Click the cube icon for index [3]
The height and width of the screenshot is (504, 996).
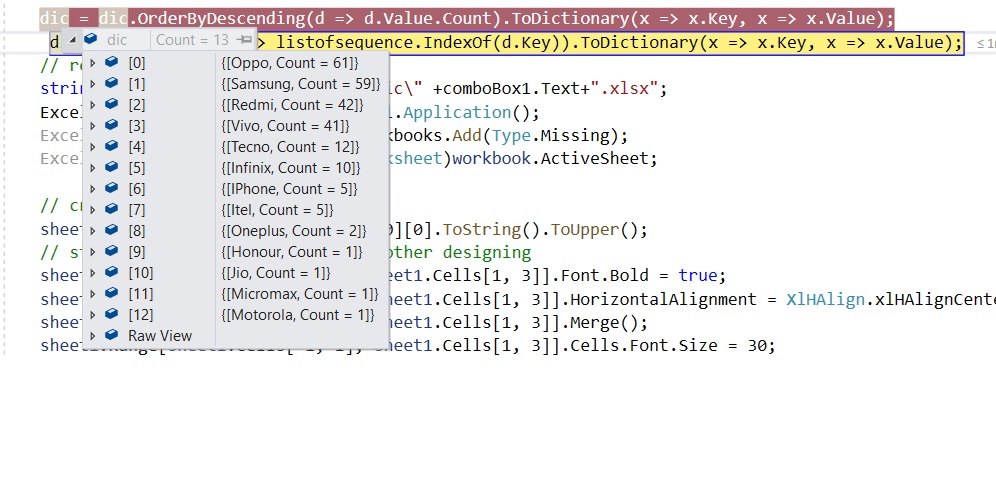[112, 125]
